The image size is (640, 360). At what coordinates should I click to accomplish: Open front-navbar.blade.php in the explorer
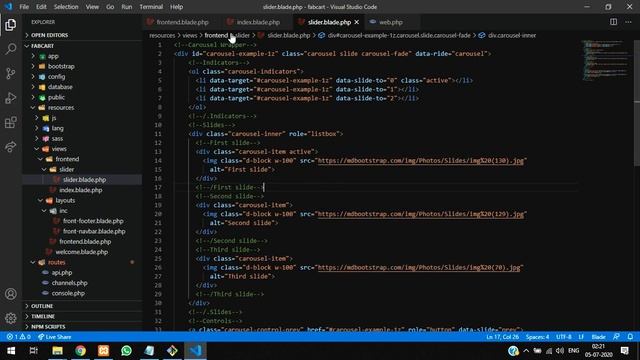coord(94,231)
